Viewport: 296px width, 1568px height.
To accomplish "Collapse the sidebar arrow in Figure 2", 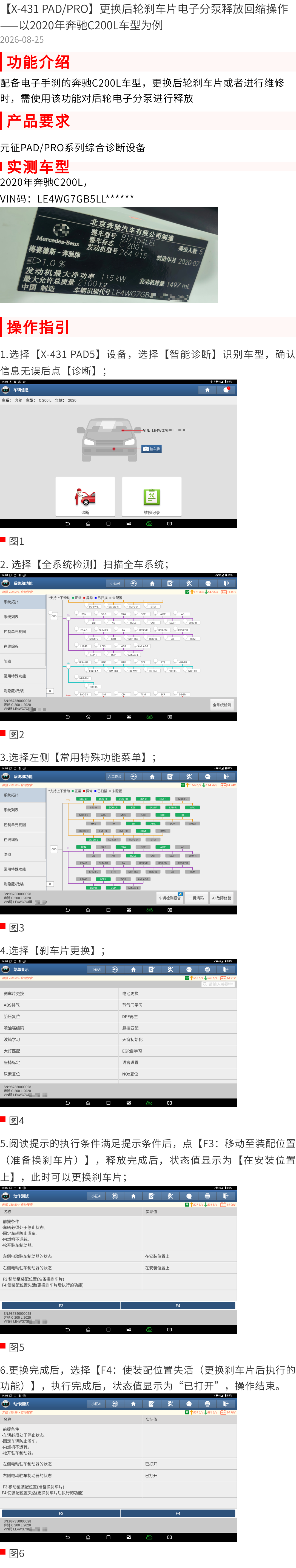I will click(x=50, y=691).
